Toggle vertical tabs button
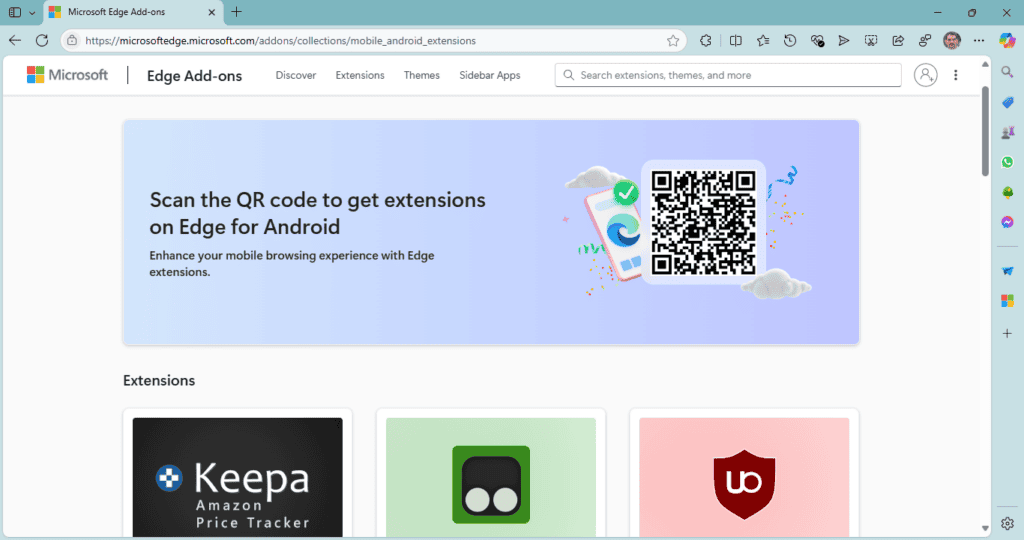1024x540 pixels. coord(14,12)
